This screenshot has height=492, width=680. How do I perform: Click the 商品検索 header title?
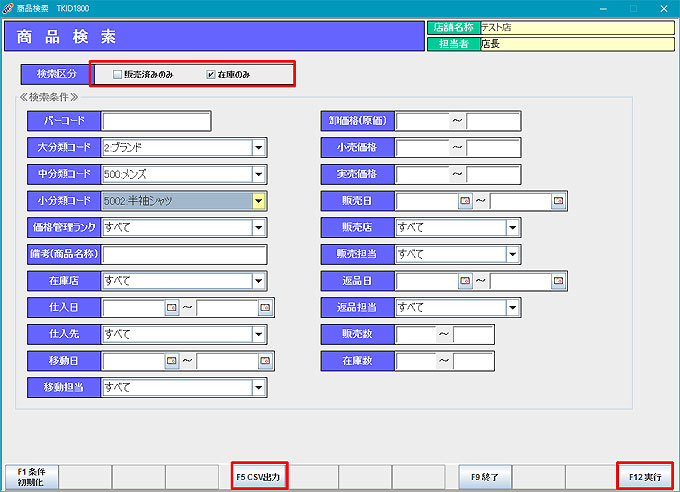pos(66,37)
